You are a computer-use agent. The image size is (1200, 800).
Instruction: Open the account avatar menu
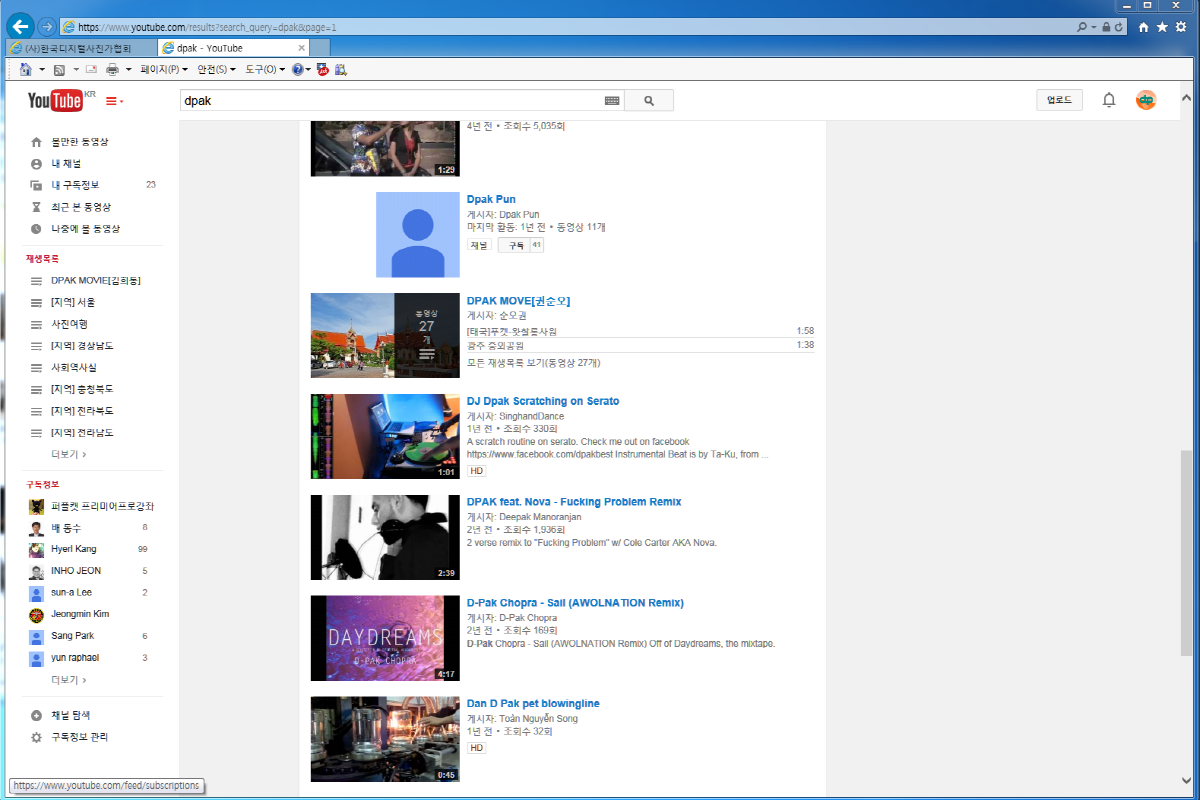(1146, 100)
